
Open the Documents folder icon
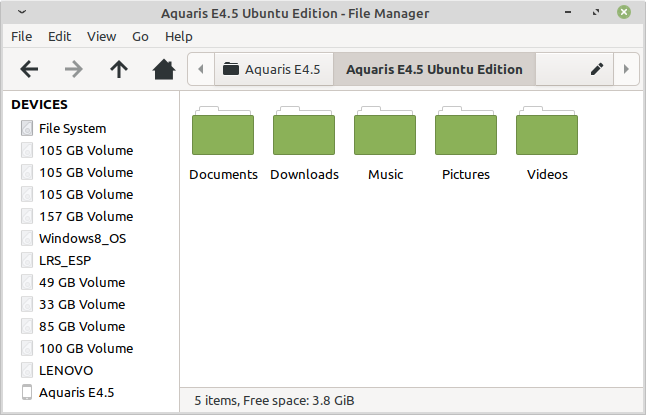point(223,134)
